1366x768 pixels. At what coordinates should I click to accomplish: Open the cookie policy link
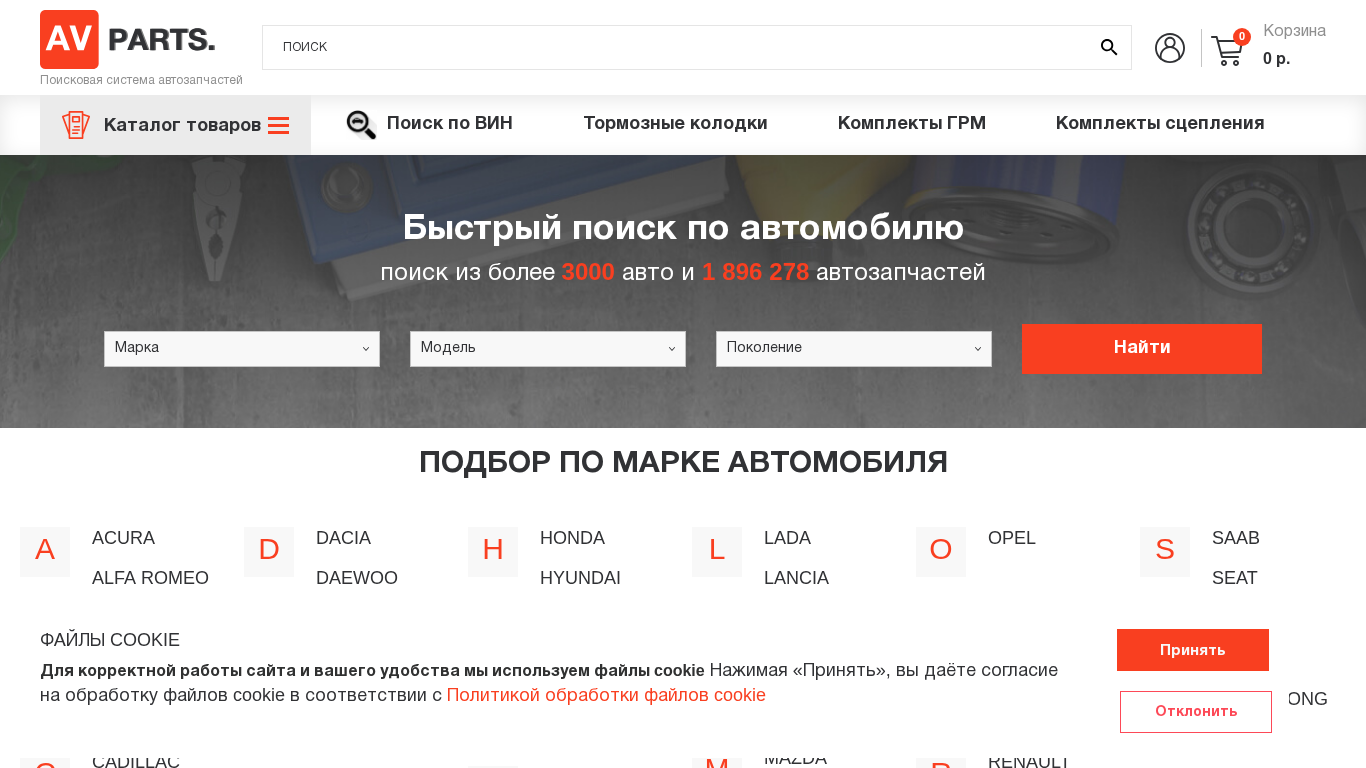click(x=606, y=696)
